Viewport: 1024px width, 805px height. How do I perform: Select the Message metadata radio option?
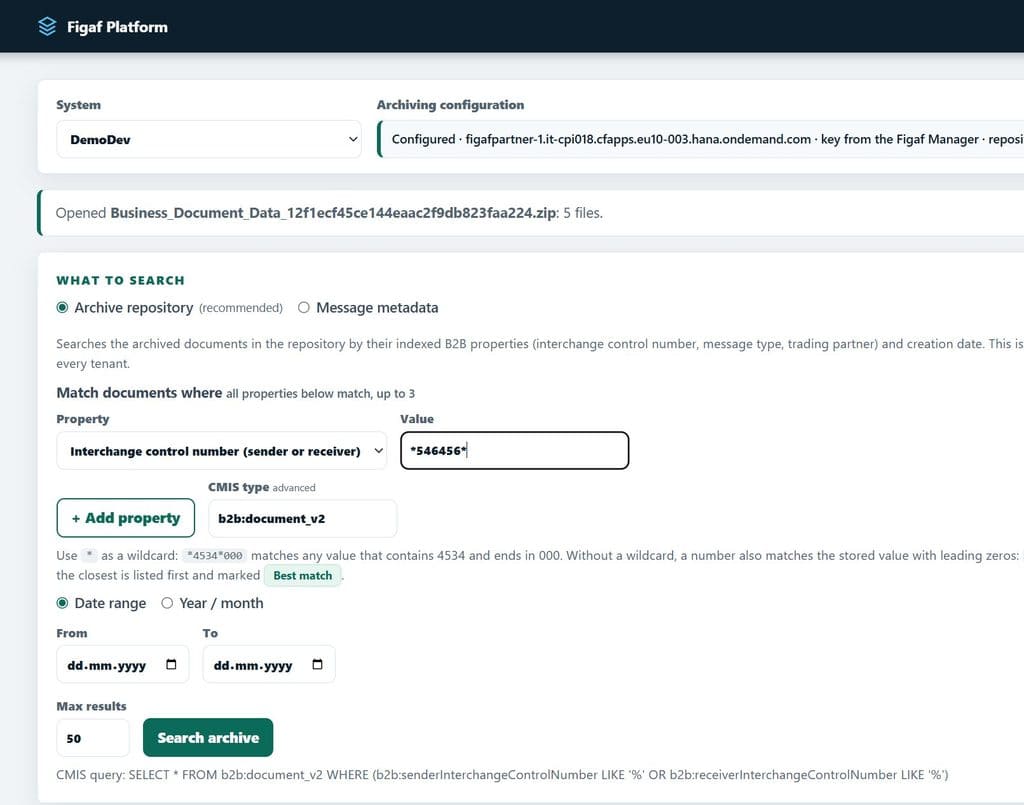(x=304, y=308)
